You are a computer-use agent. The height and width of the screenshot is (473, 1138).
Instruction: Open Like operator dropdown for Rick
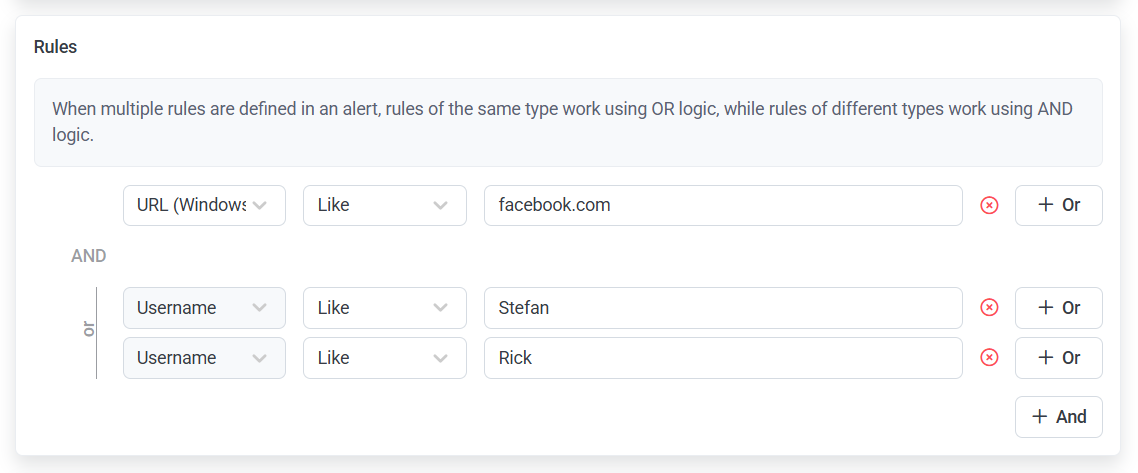[x=384, y=358]
